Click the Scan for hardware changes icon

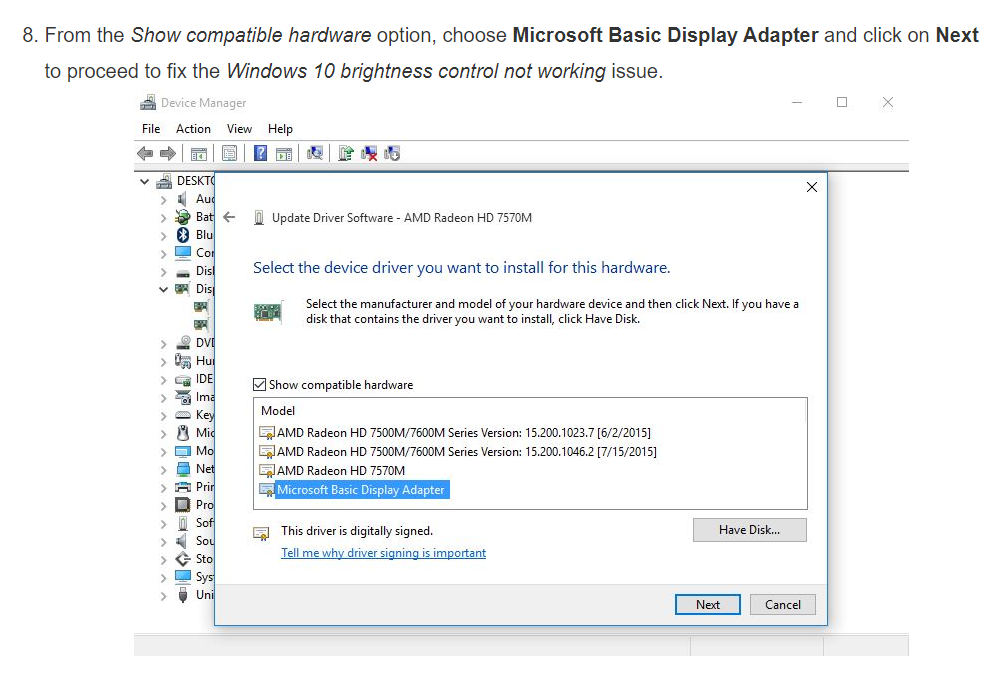click(316, 153)
